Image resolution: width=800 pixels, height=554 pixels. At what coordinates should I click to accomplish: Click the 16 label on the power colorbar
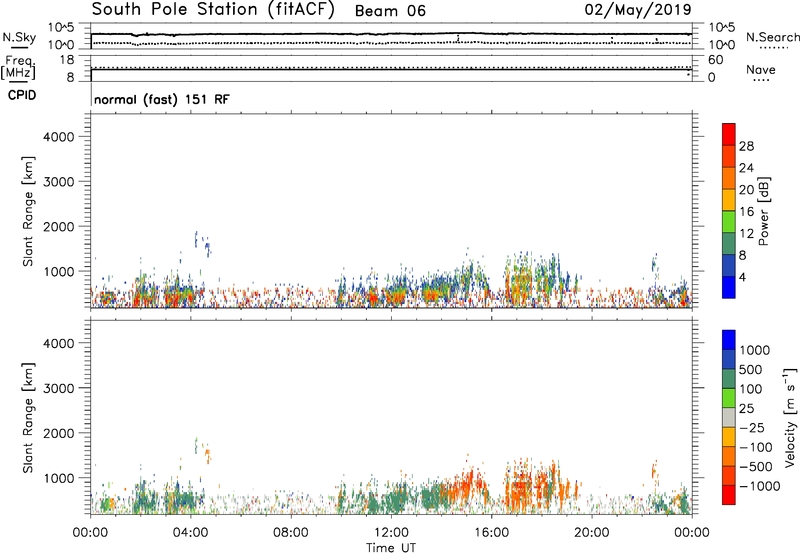coord(746,212)
